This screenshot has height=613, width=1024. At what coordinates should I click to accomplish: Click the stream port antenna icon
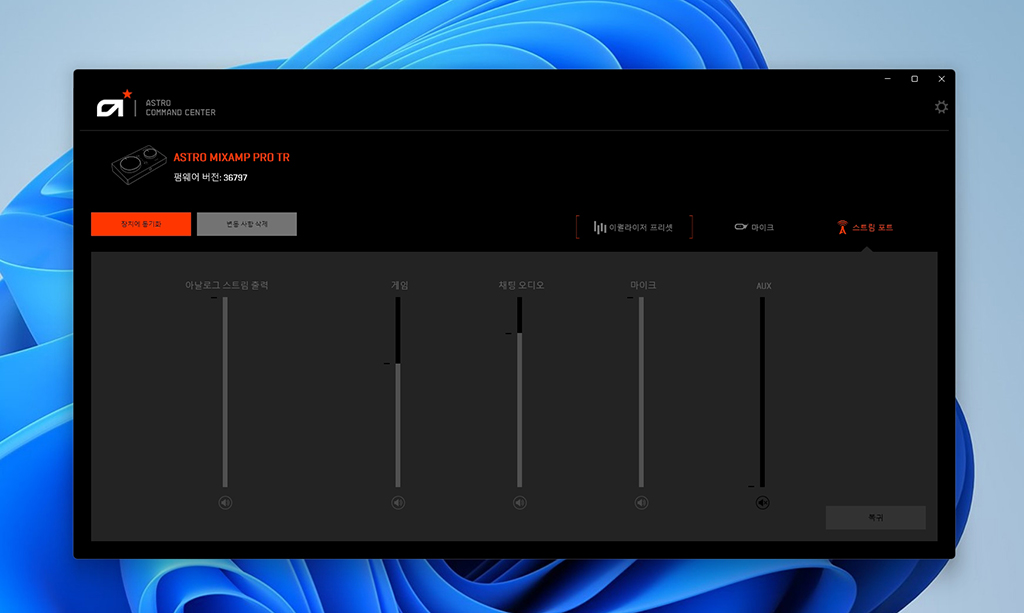click(x=842, y=227)
